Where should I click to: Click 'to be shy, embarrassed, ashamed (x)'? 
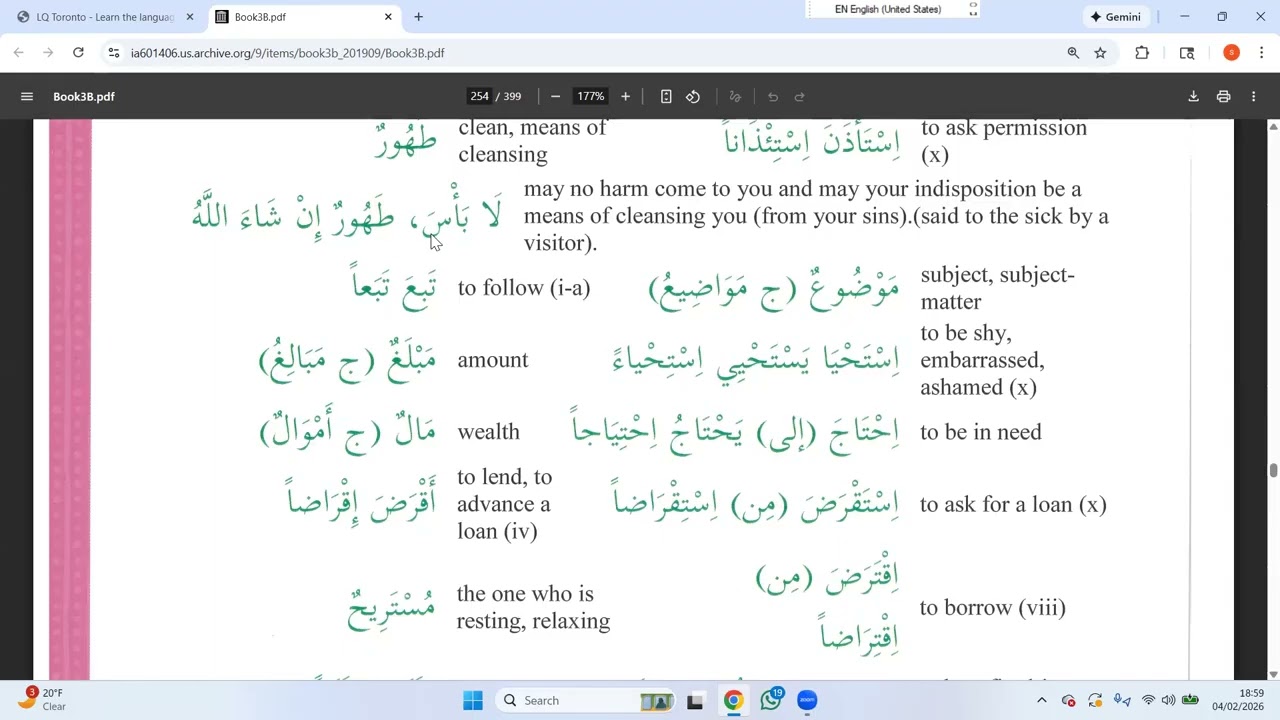click(x=983, y=360)
